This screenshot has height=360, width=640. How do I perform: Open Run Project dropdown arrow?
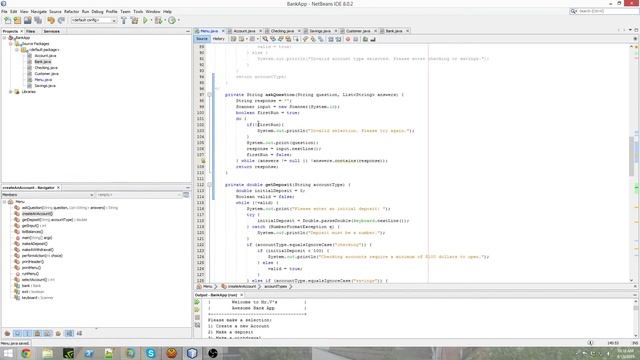click(151, 20)
